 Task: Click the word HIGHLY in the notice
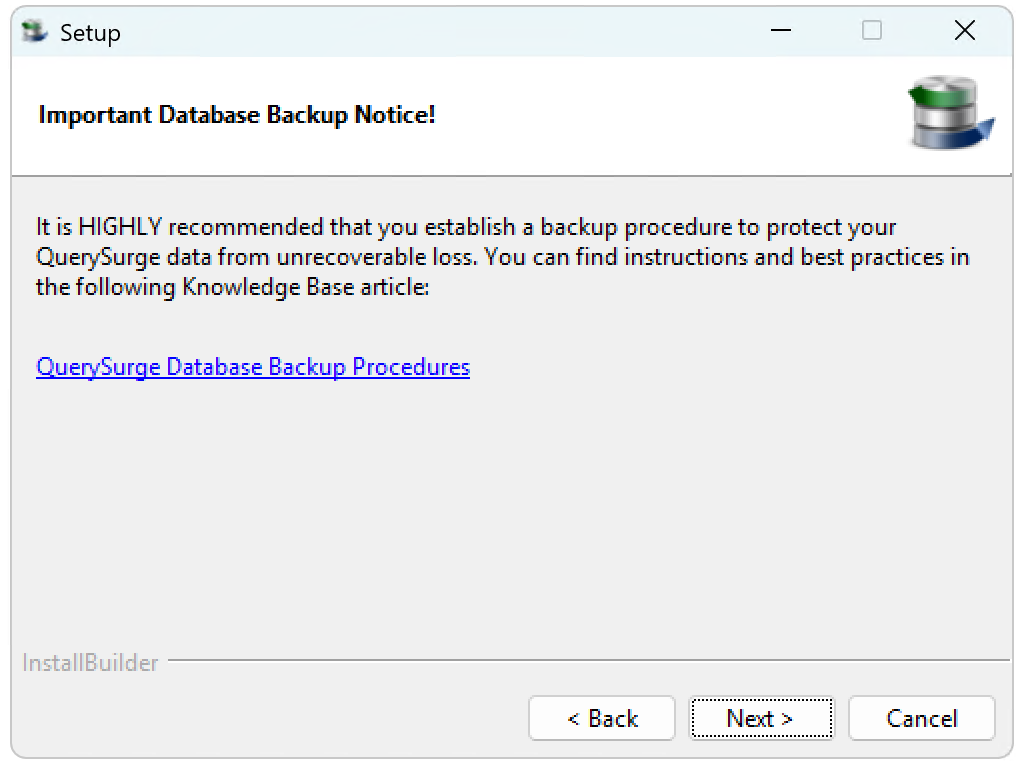coord(120,227)
